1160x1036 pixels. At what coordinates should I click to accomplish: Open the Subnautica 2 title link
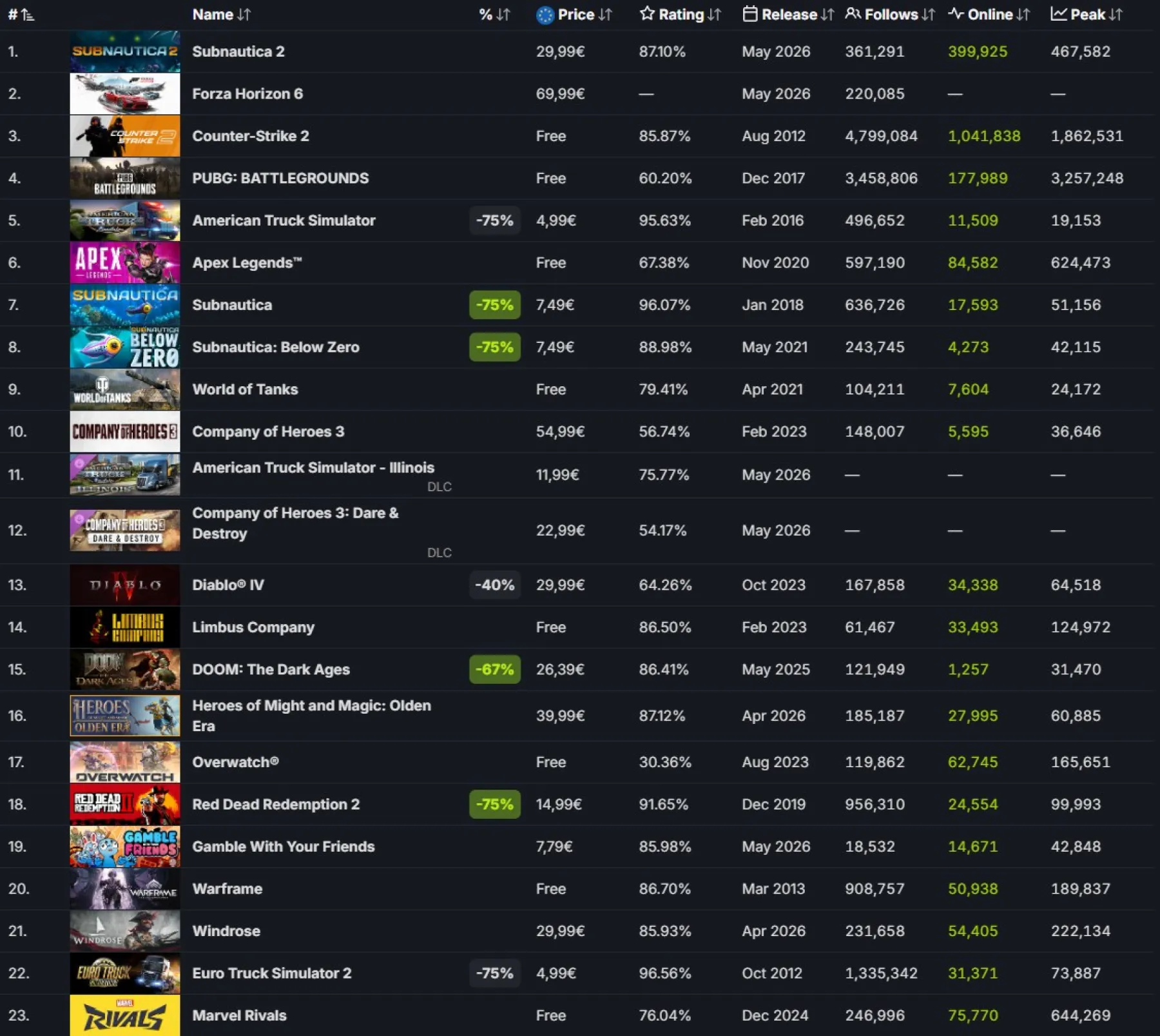(238, 52)
